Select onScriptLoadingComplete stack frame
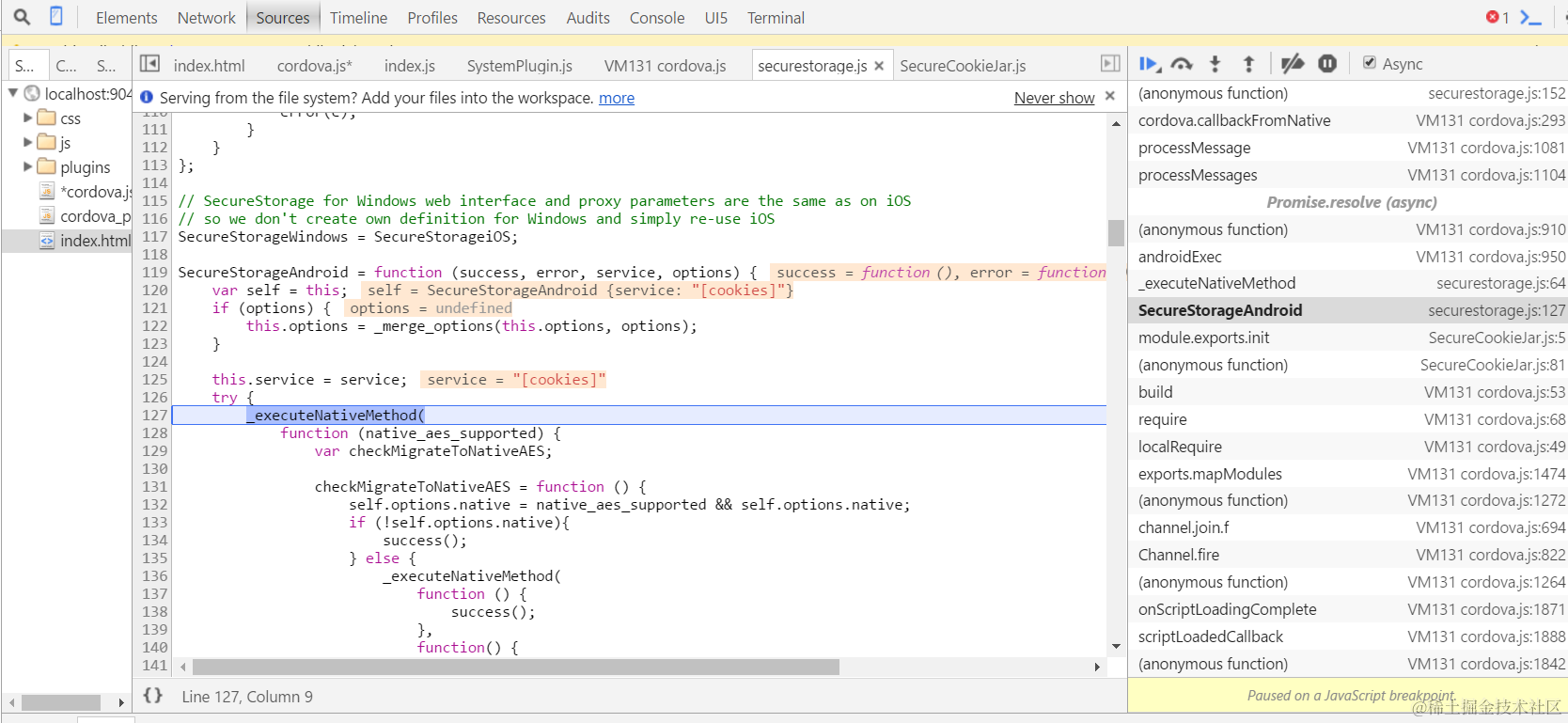Viewport: 1568px width, 723px height. click(x=1348, y=609)
